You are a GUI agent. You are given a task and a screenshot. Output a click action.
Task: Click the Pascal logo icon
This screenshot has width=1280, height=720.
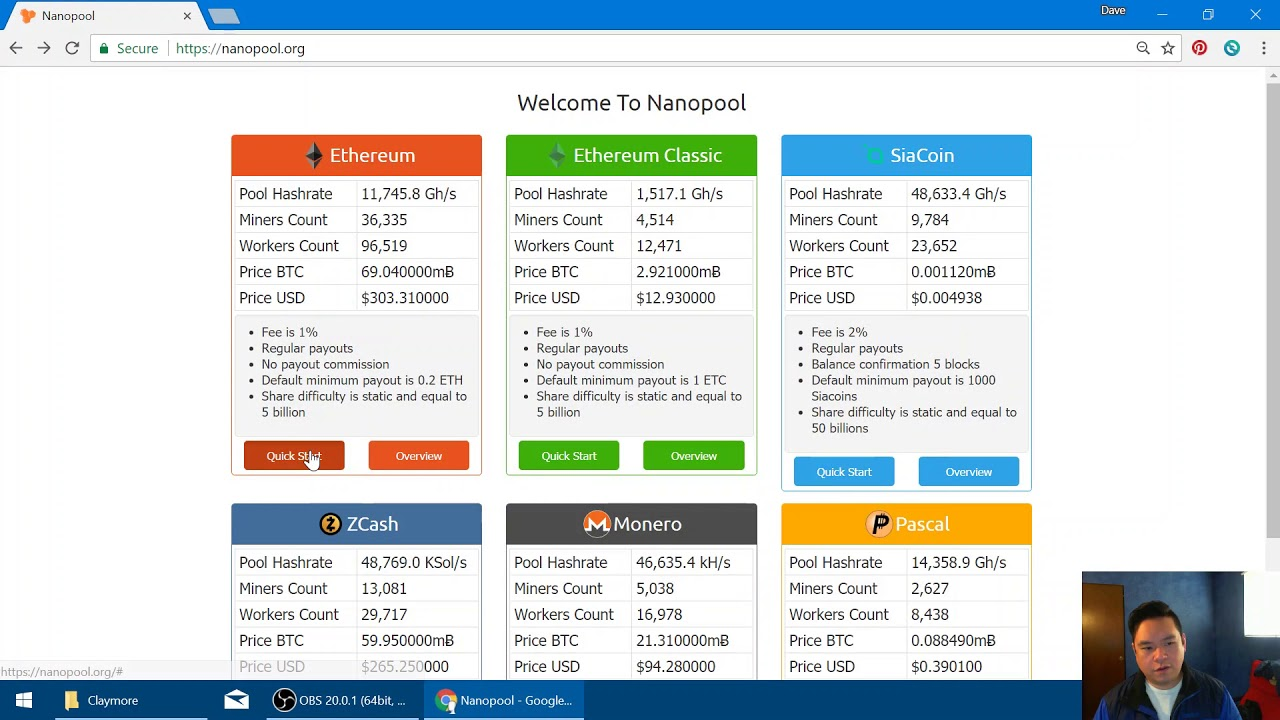click(x=880, y=524)
